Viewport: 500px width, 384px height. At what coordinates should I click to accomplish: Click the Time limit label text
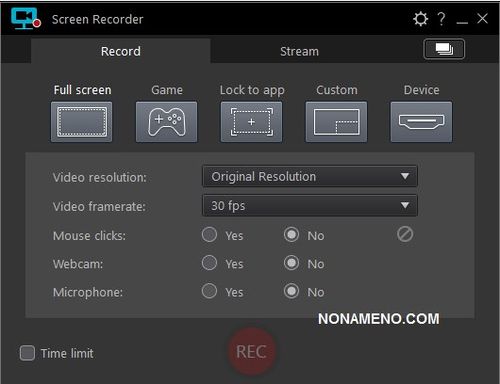click(67, 353)
